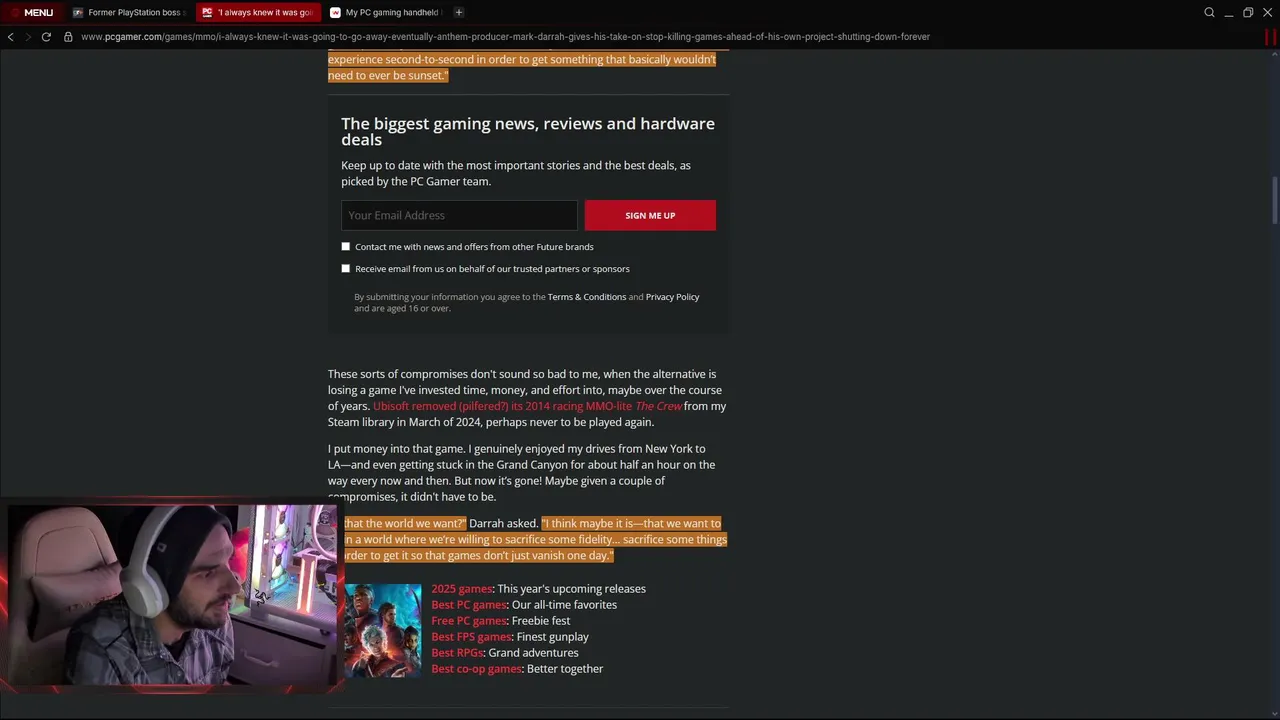Open 'Ubisoft removed (pilfered?)' The Crew link
Viewport: 1280px width, 720px height.
[x=527, y=406]
